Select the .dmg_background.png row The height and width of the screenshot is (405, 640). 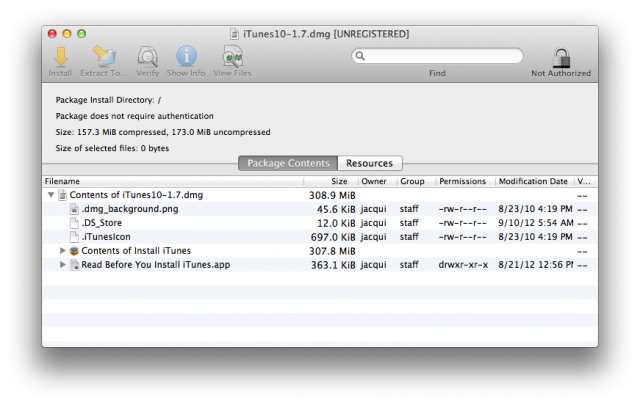pos(320,209)
